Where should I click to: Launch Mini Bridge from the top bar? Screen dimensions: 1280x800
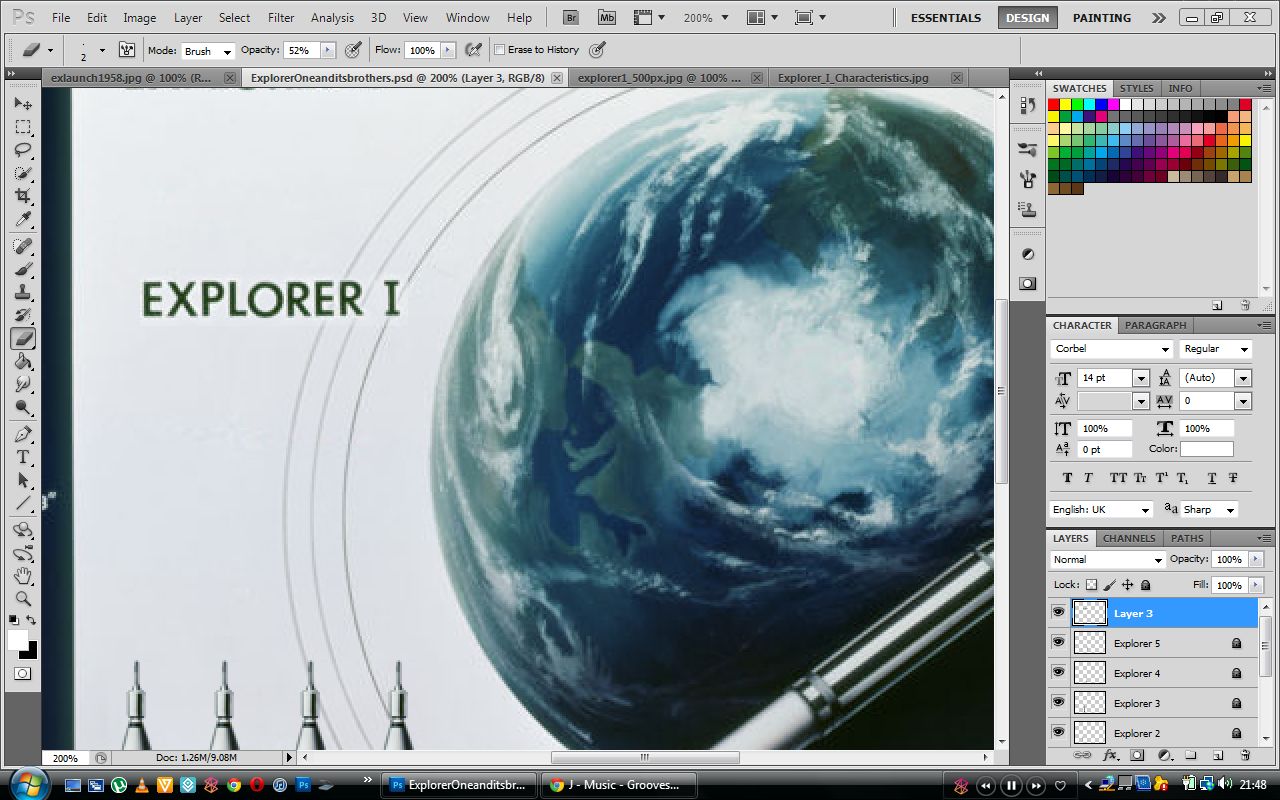point(607,17)
